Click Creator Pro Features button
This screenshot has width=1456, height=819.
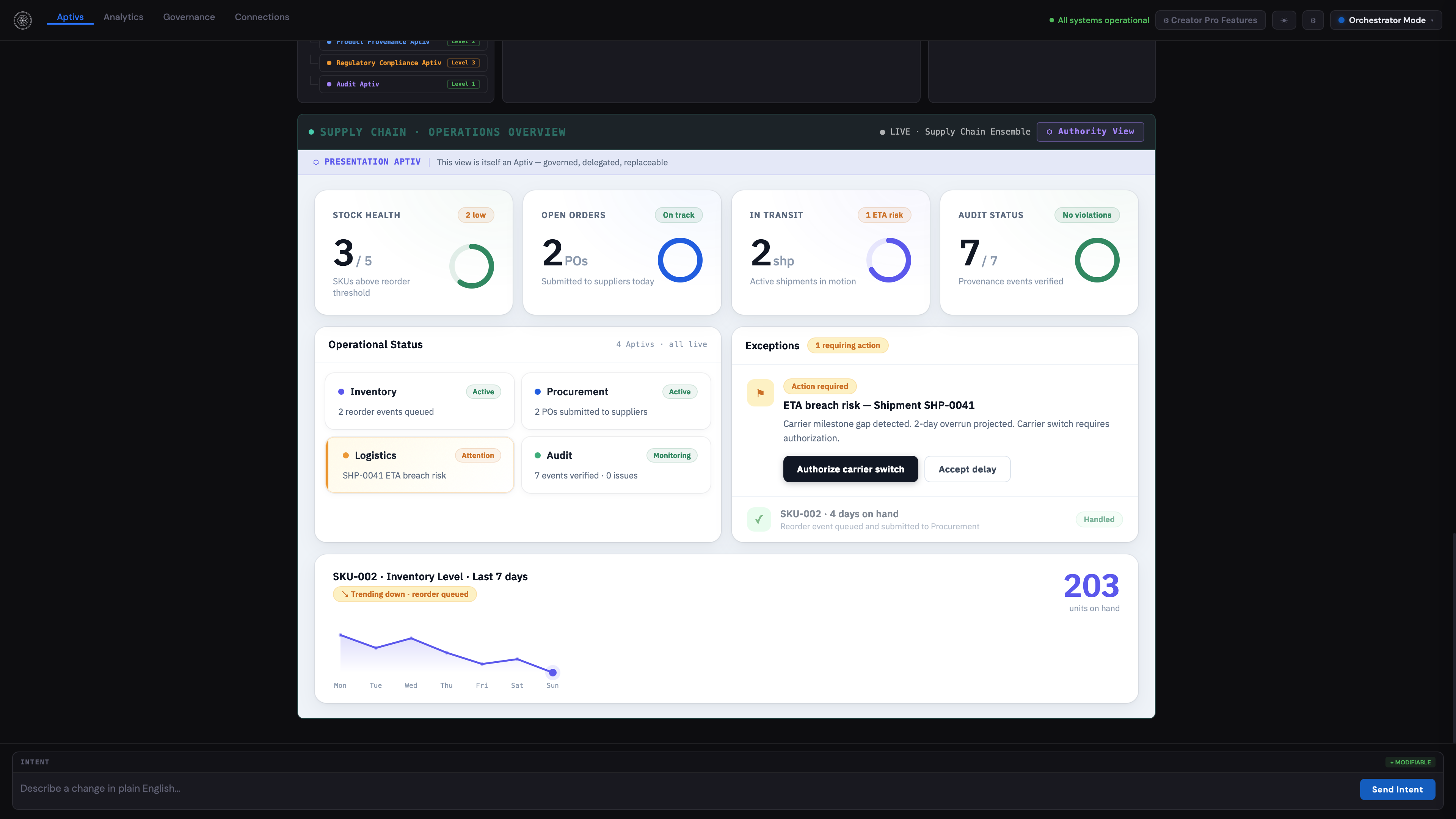pyautogui.click(x=1210, y=20)
